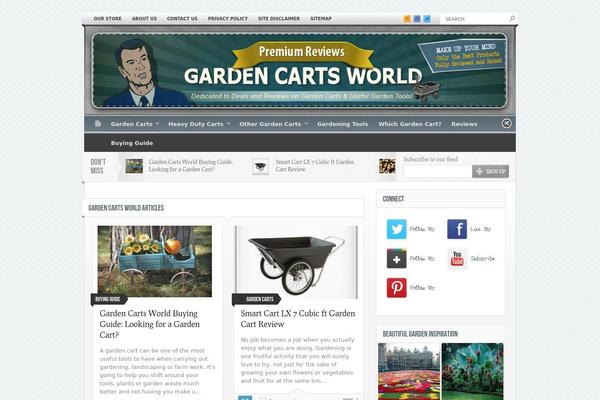Open the Contact Us link
This screenshot has height=400, width=600.
(x=182, y=18)
